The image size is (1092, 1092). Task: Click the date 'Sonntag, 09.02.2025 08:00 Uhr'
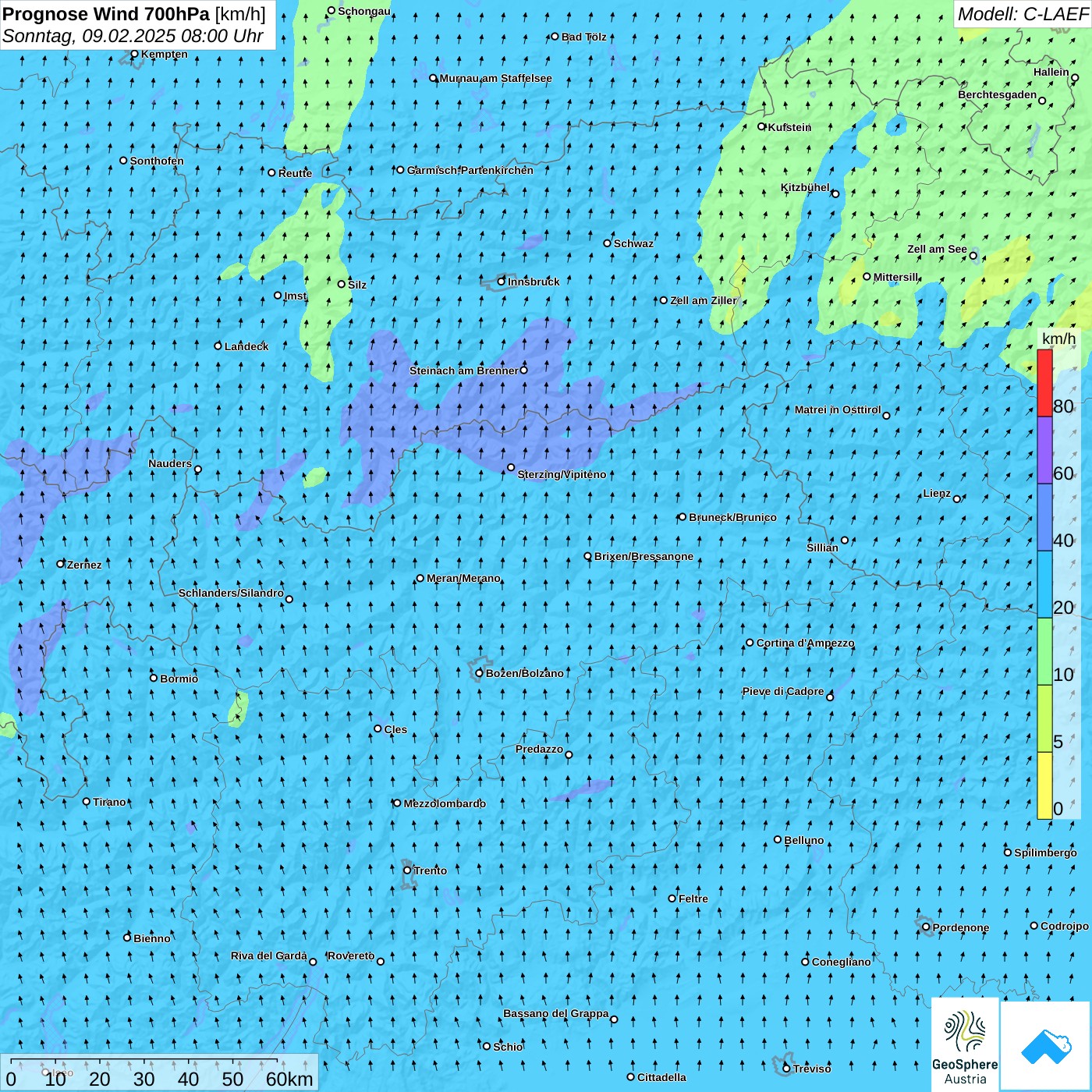tap(133, 36)
